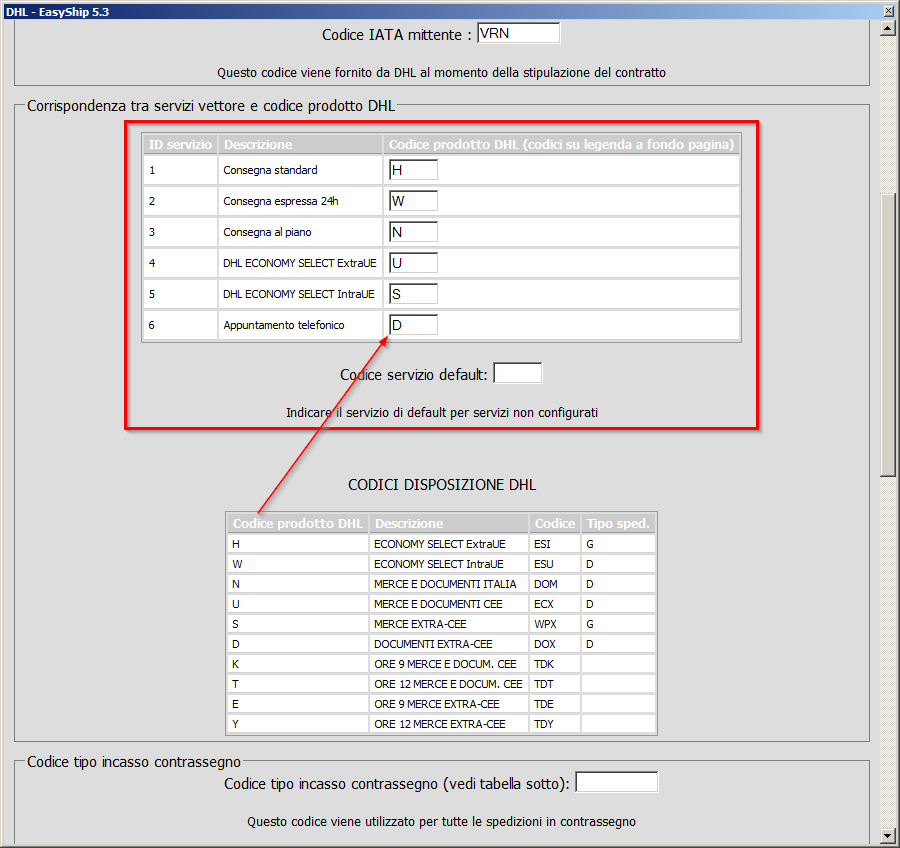Click the WPX code cell
This screenshot has height=848, width=900.
pyautogui.click(x=554, y=624)
